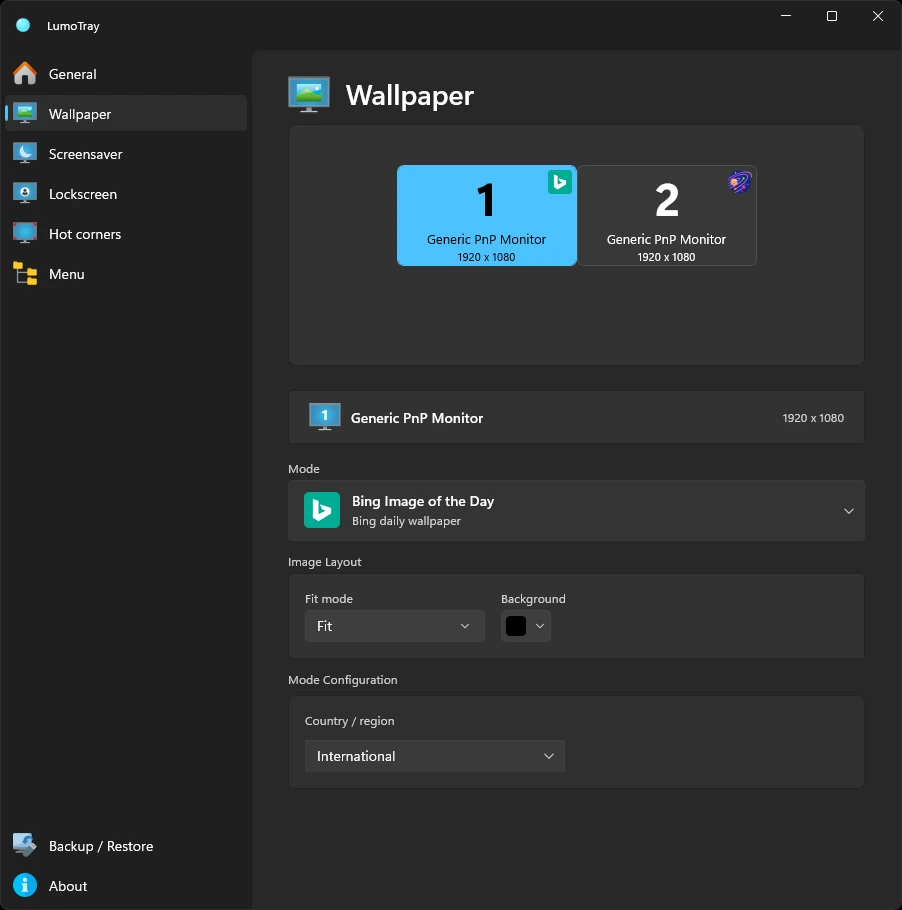This screenshot has height=910, width=902.
Task: Open the Menu settings page
Action: pyautogui.click(x=126, y=274)
